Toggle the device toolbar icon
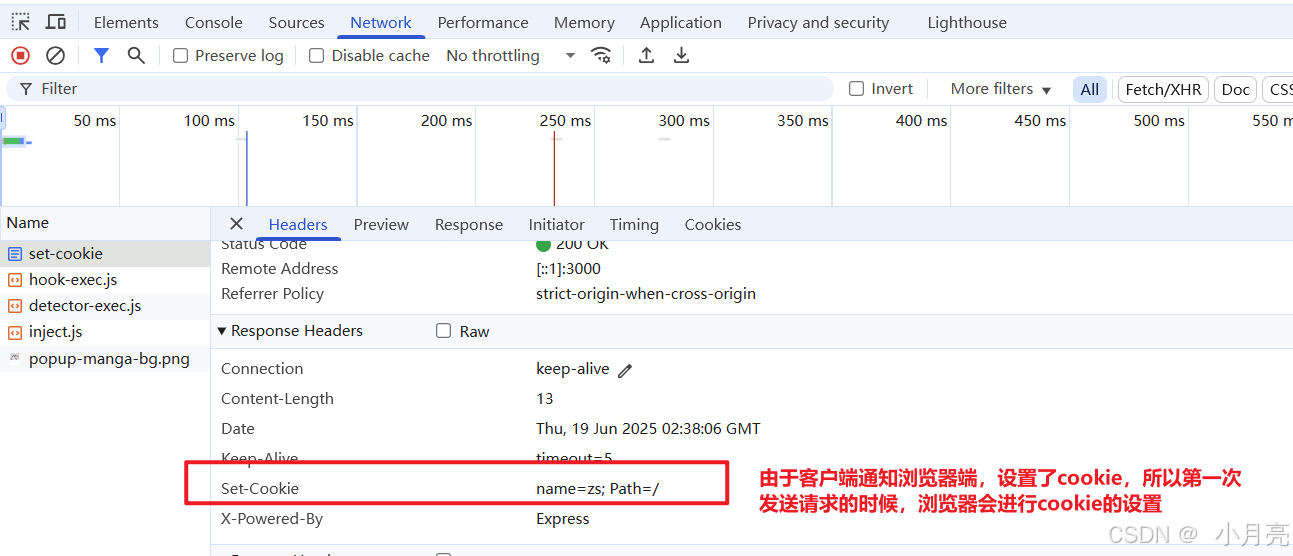The width and height of the screenshot is (1293, 556). coord(56,22)
